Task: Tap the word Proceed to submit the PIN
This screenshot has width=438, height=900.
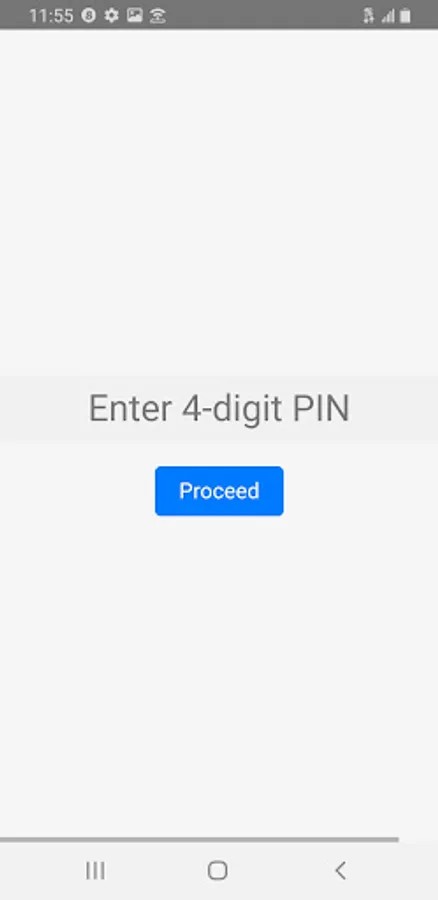Action: click(x=219, y=491)
